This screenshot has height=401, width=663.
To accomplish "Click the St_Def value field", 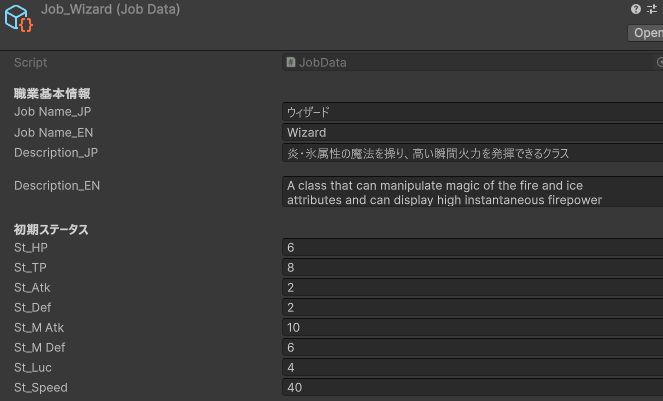I will pyautogui.click(x=472, y=307).
